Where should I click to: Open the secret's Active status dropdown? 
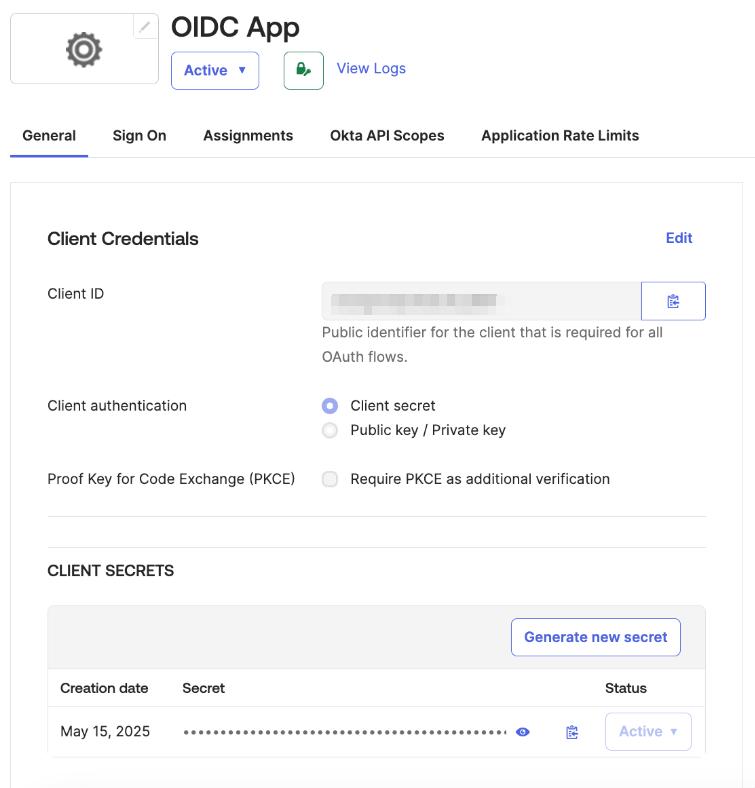pyautogui.click(x=648, y=732)
